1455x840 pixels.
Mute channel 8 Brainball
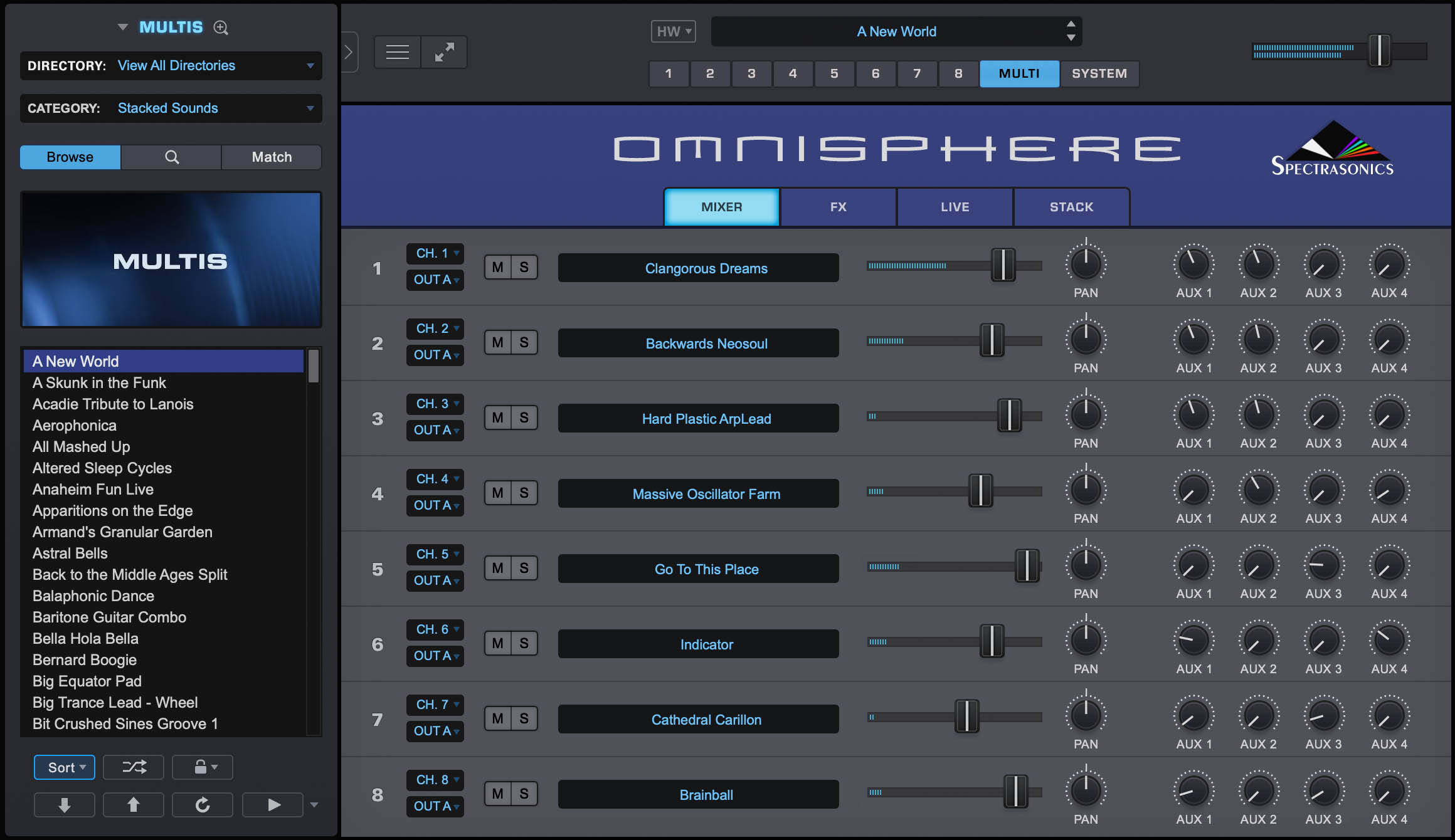498,793
